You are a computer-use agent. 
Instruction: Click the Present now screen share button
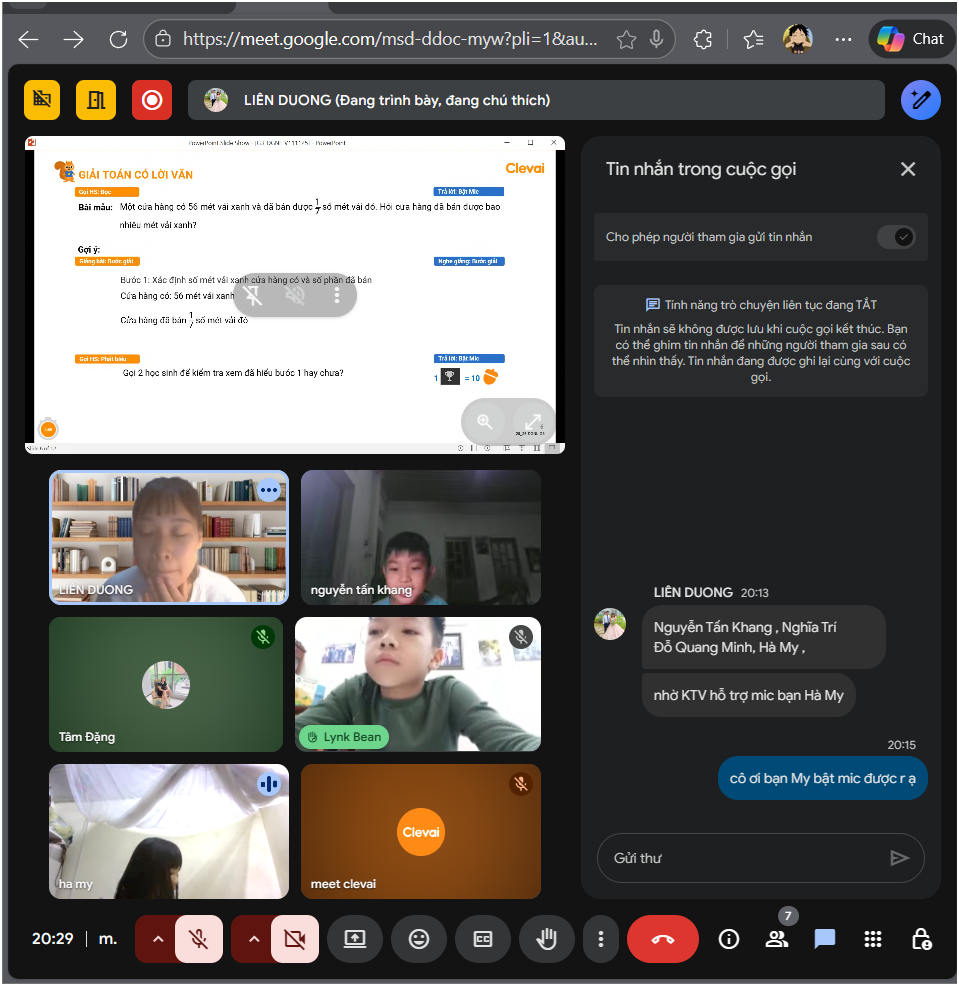[355, 939]
